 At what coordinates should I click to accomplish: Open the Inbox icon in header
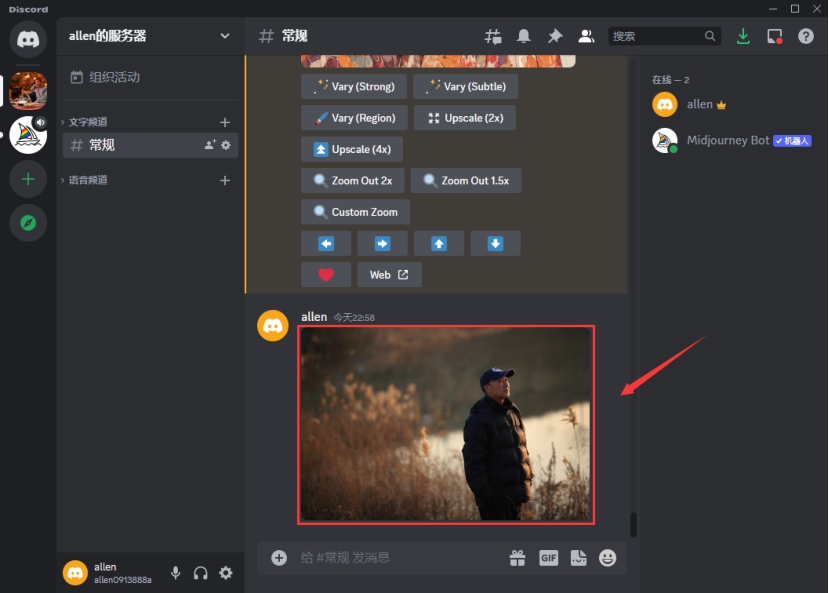[x=774, y=36]
